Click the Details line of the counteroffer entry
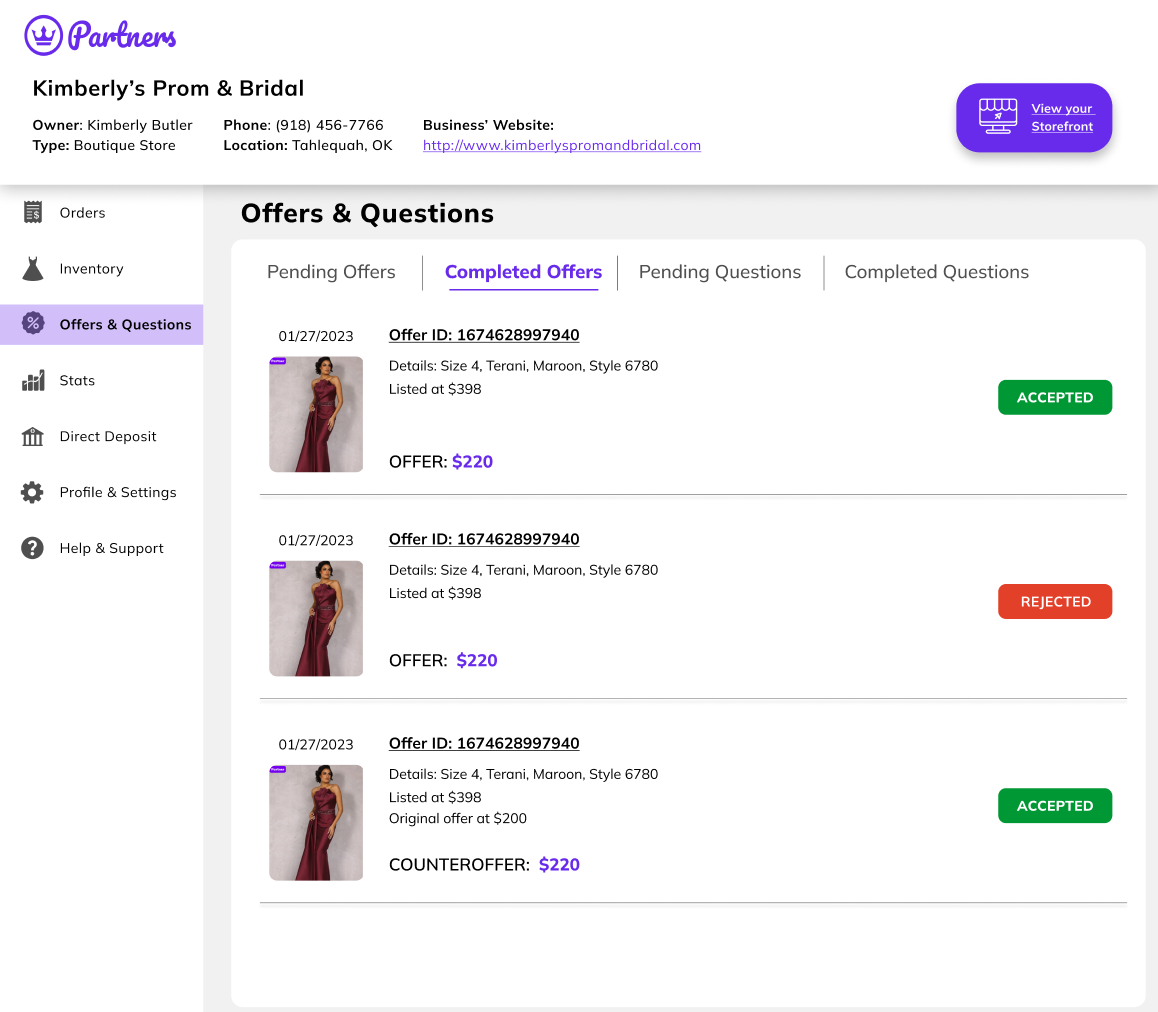 pos(524,774)
